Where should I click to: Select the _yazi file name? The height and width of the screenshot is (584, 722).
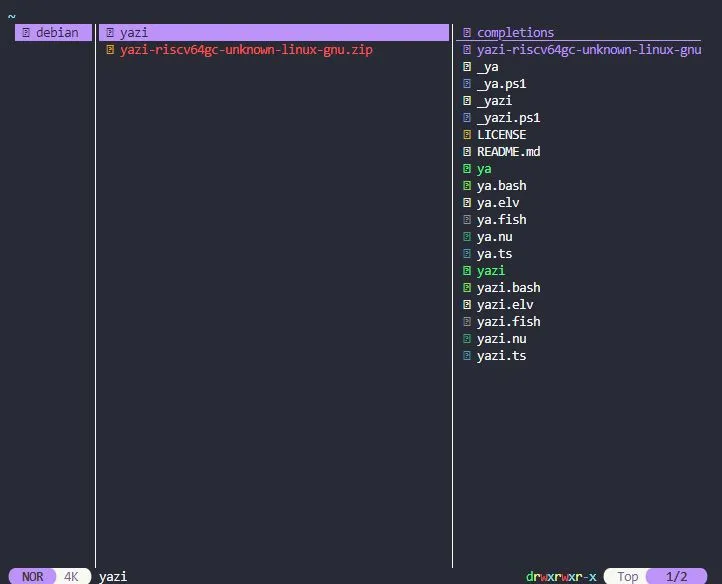tap(495, 101)
